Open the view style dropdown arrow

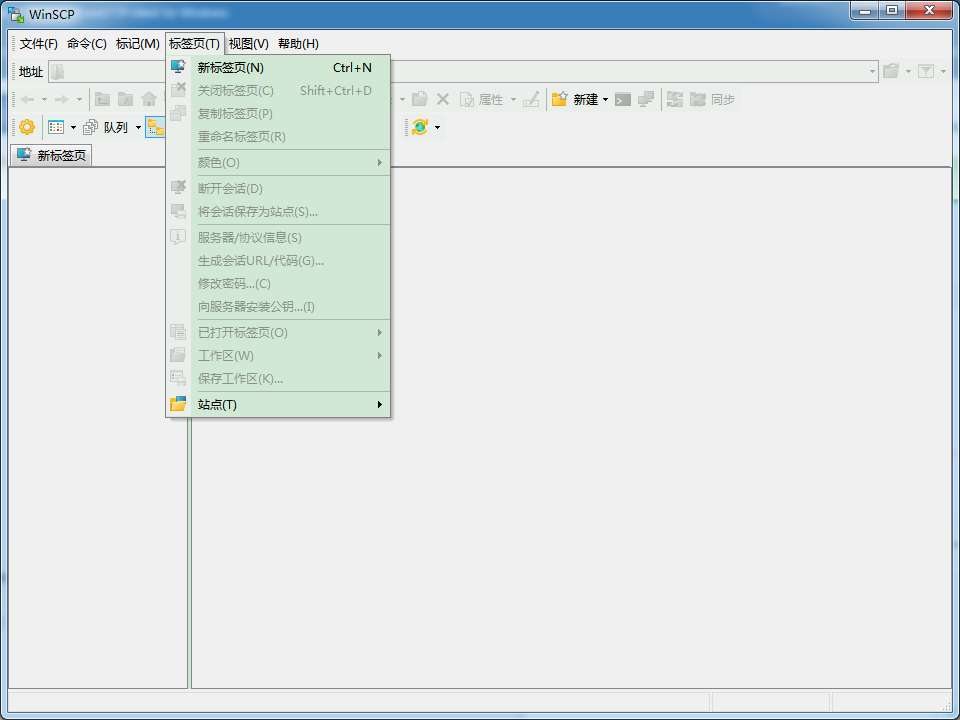(x=73, y=128)
